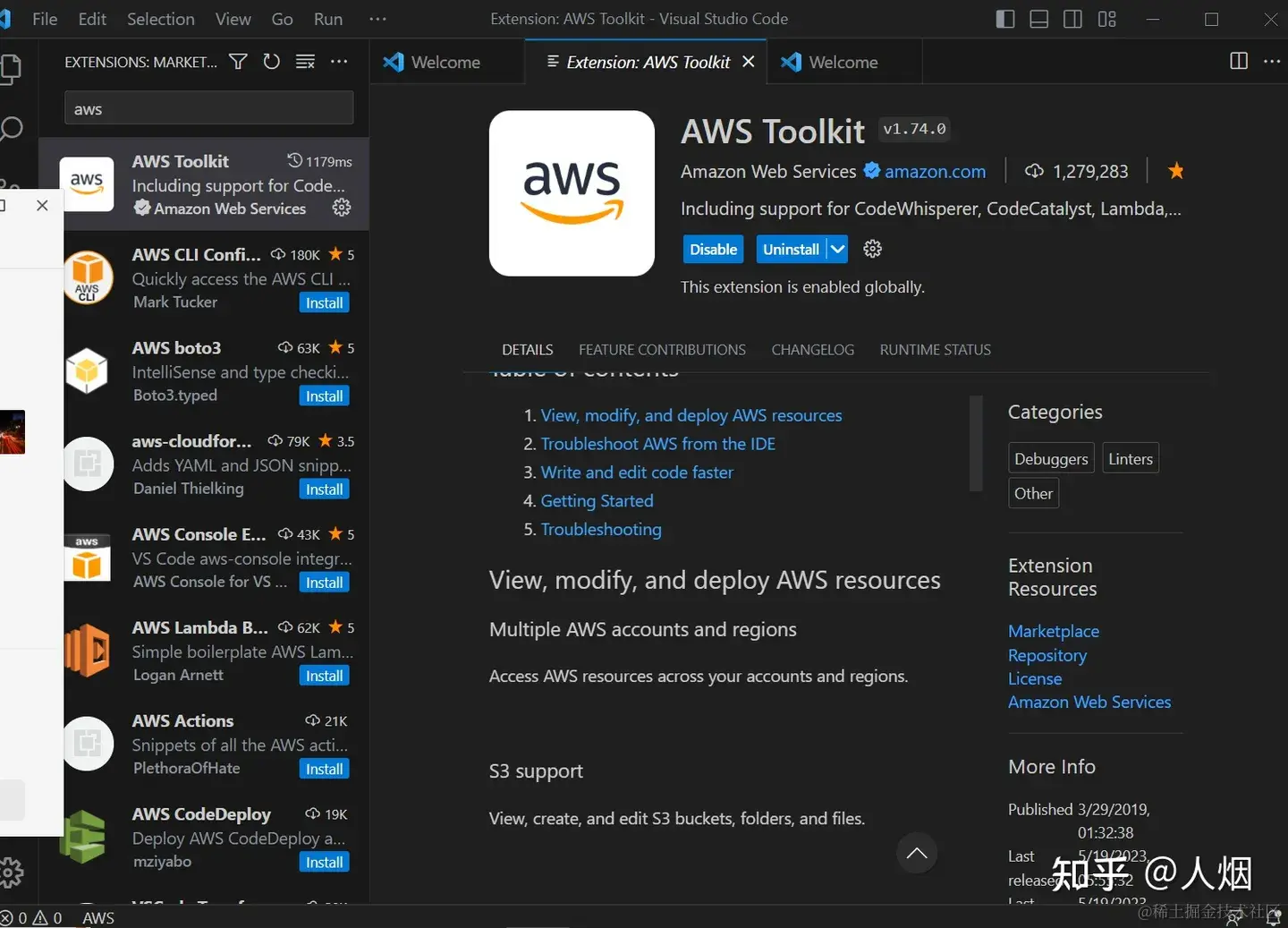
Task: Click the gear icon beside Uninstall
Action: [x=872, y=249]
